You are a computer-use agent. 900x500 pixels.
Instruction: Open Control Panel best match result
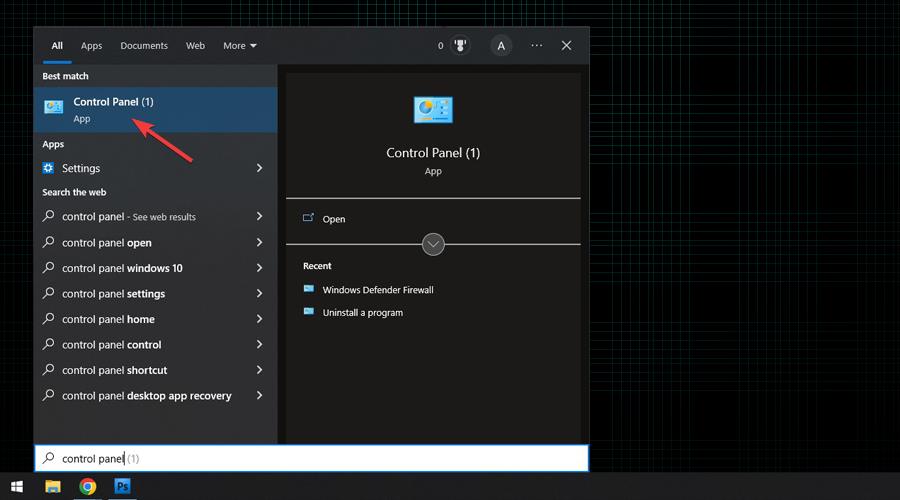pos(156,110)
